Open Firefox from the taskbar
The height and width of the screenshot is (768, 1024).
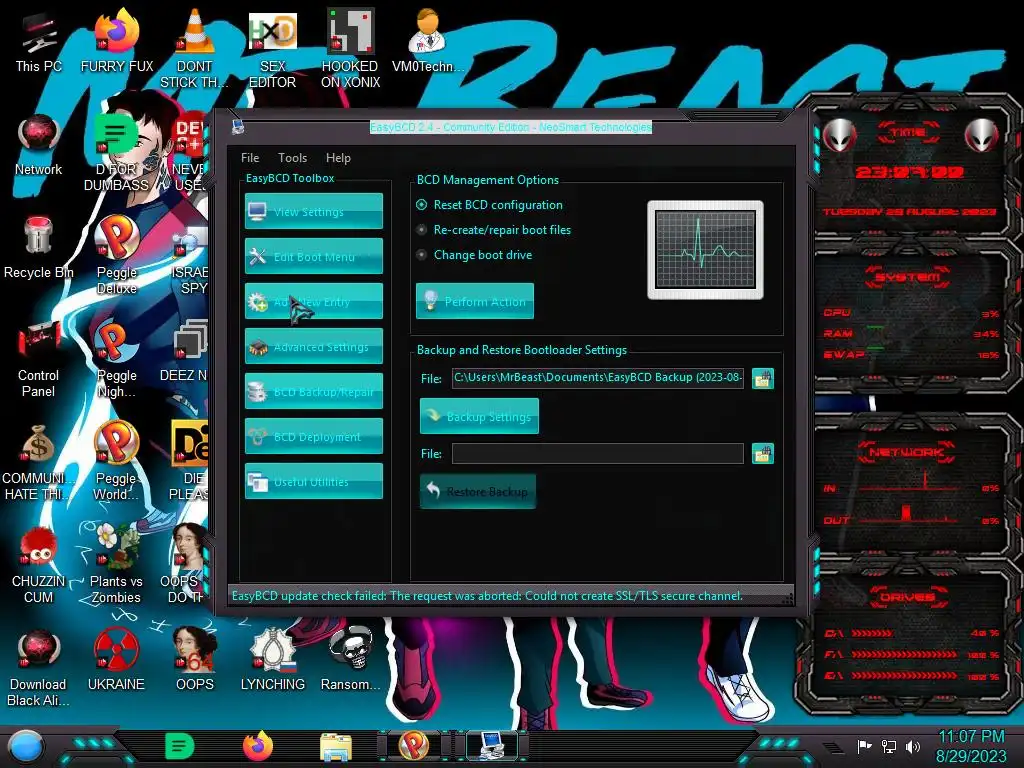point(258,746)
